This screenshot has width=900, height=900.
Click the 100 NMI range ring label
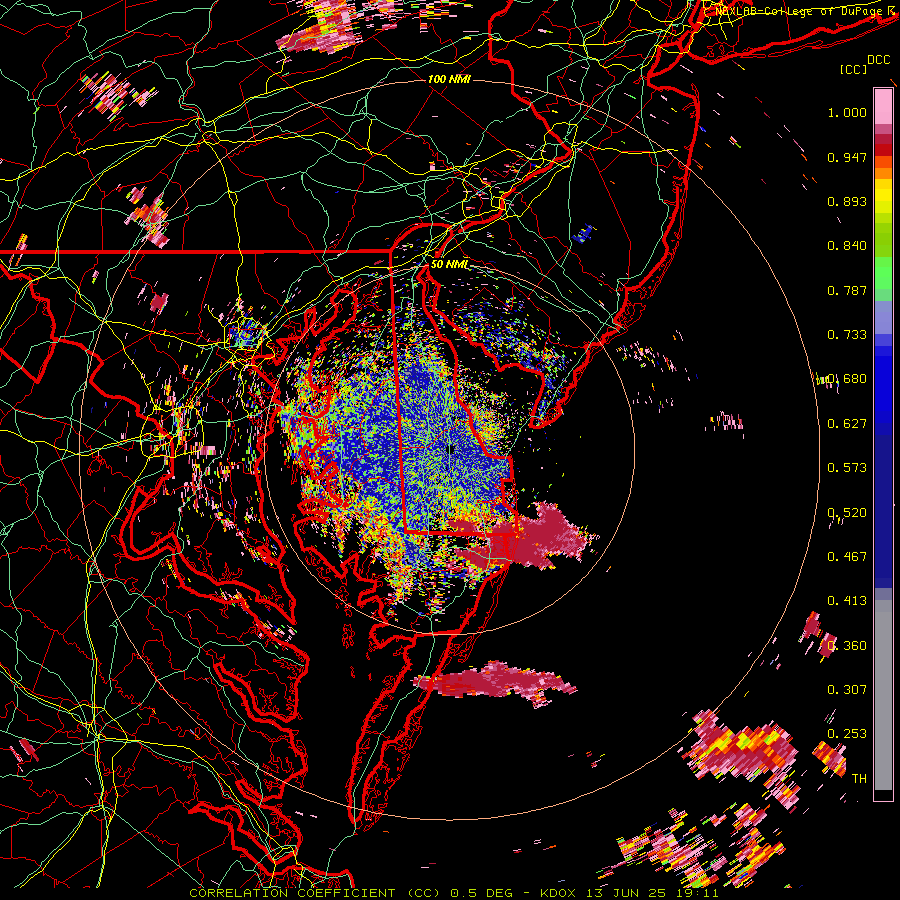click(x=449, y=79)
